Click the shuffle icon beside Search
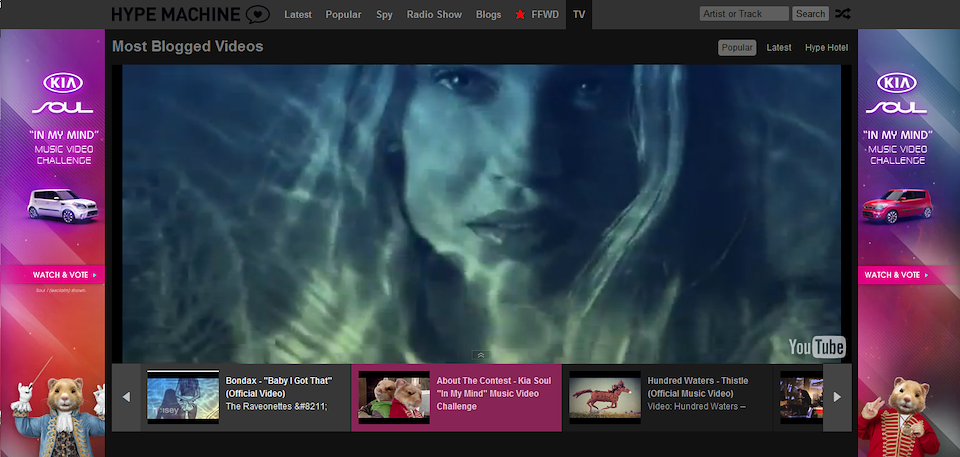 [x=843, y=14]
